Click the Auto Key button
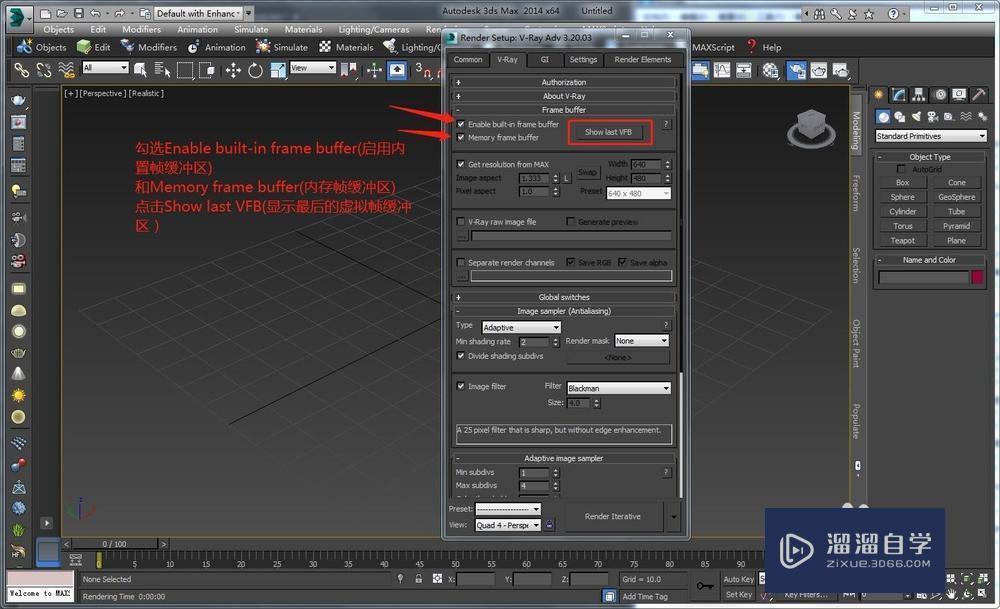This screenshot has height=609, width=1000. [738, 579]
